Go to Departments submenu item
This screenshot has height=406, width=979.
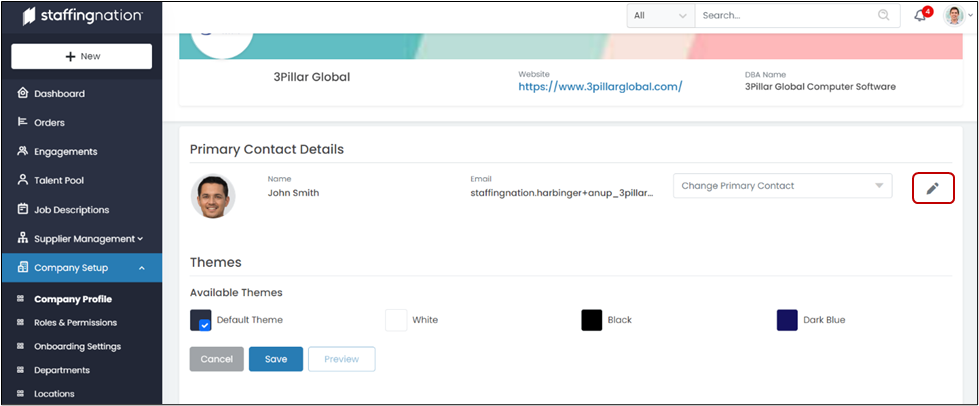[62, 370]
